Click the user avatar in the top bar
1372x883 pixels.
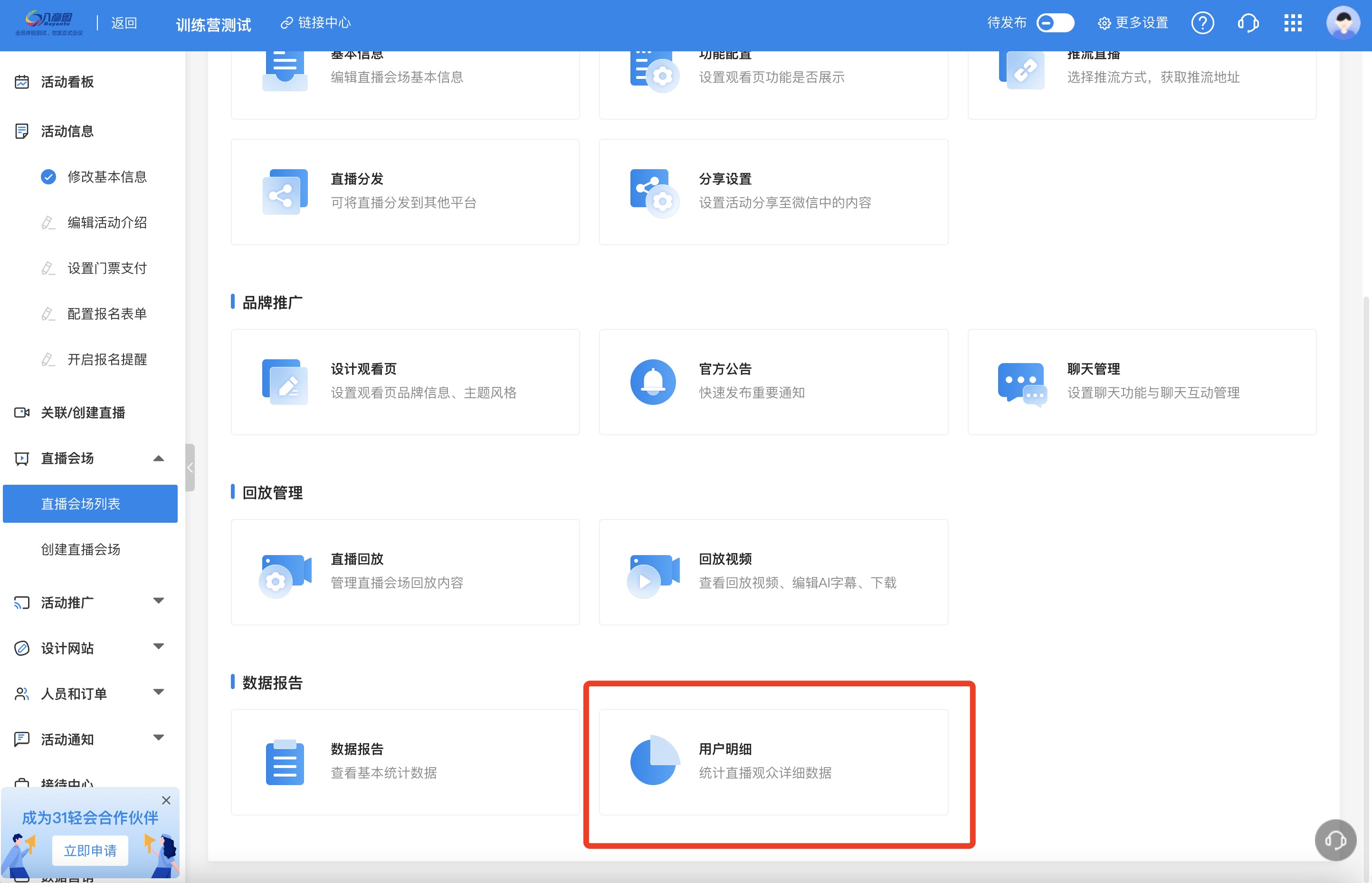tap(1343, 23)
